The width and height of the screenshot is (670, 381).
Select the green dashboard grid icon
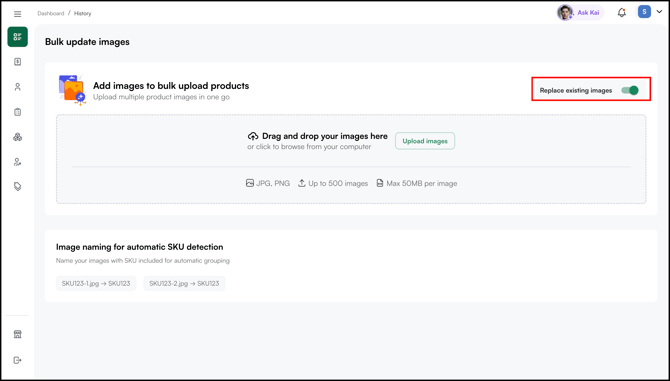pyautogui.click(x=18, y=37)
